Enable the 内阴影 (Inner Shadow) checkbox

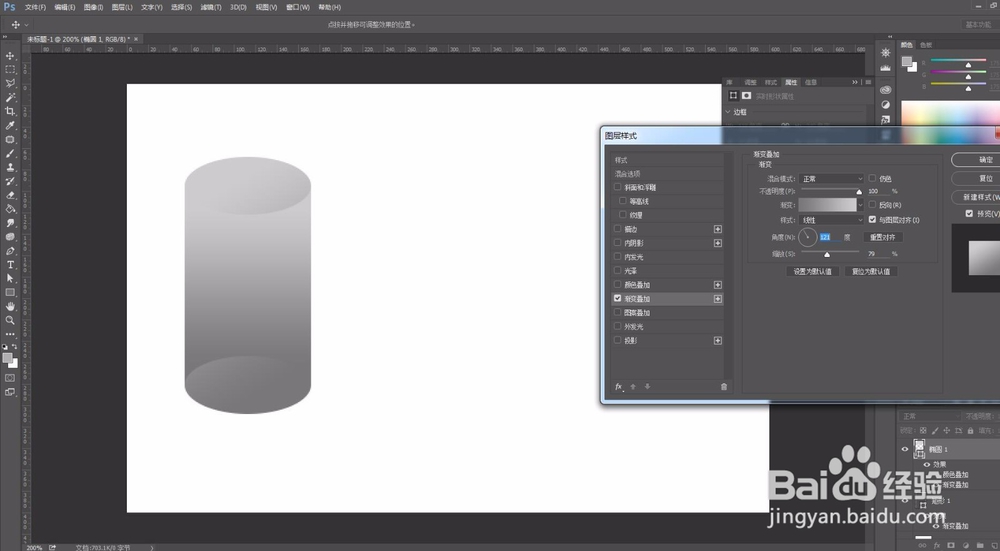(617, 242)
